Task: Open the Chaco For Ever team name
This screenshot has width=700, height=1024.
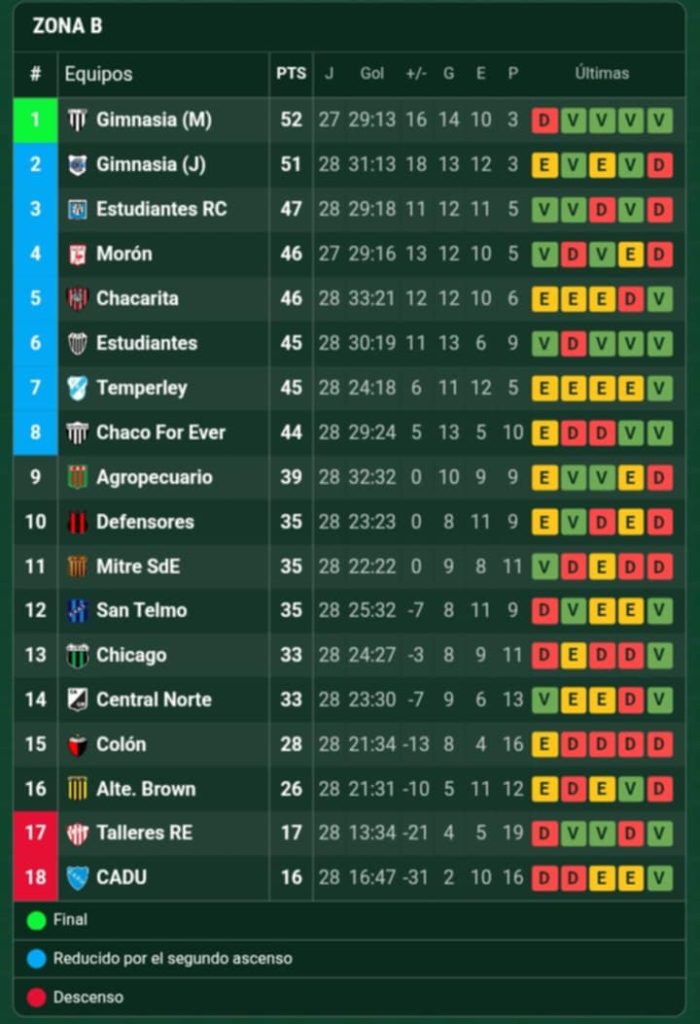Action: (160, 433)
